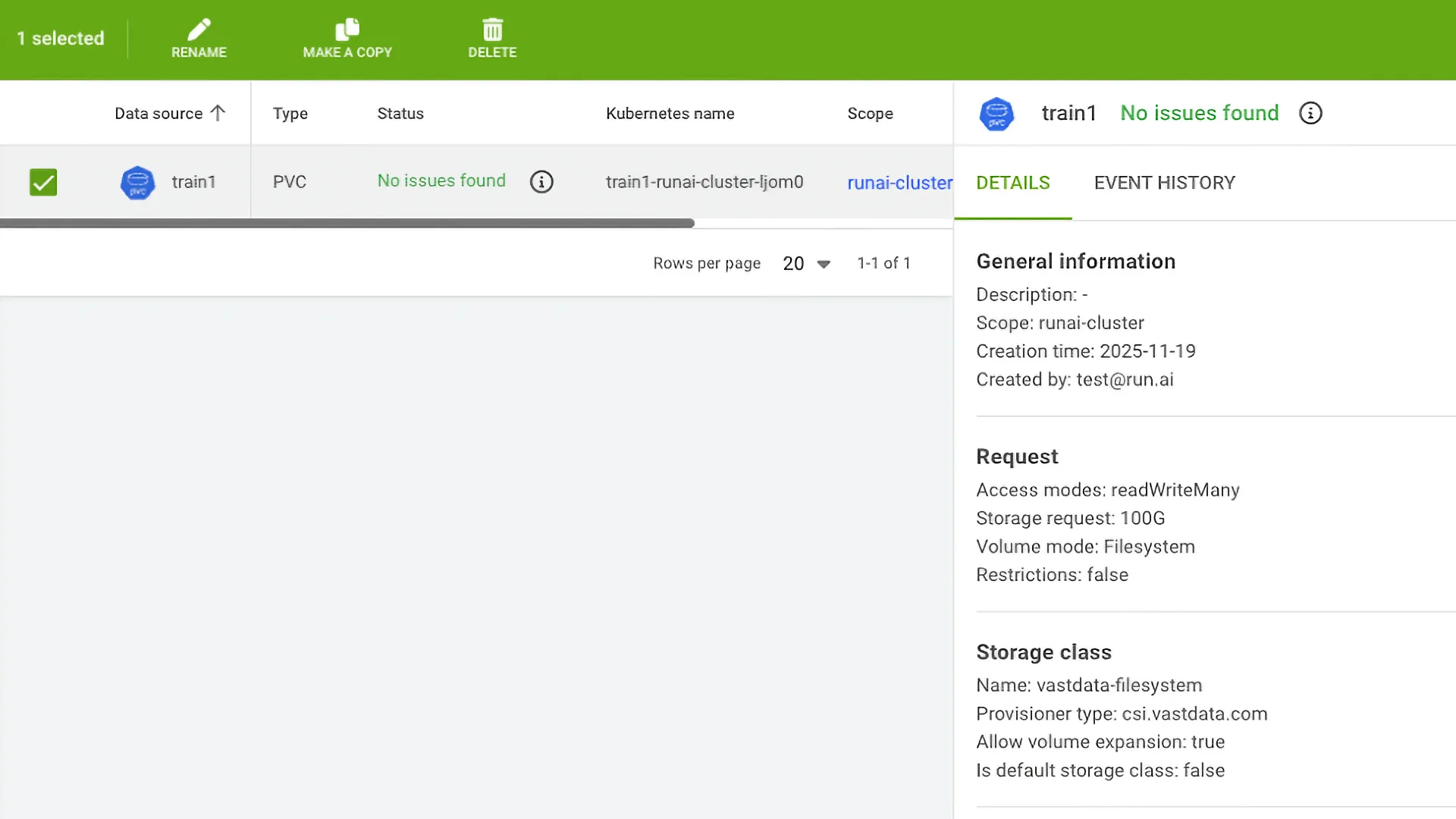
Task: Click 'Scope: runai-cluster' in General information
Action: 1060,323
